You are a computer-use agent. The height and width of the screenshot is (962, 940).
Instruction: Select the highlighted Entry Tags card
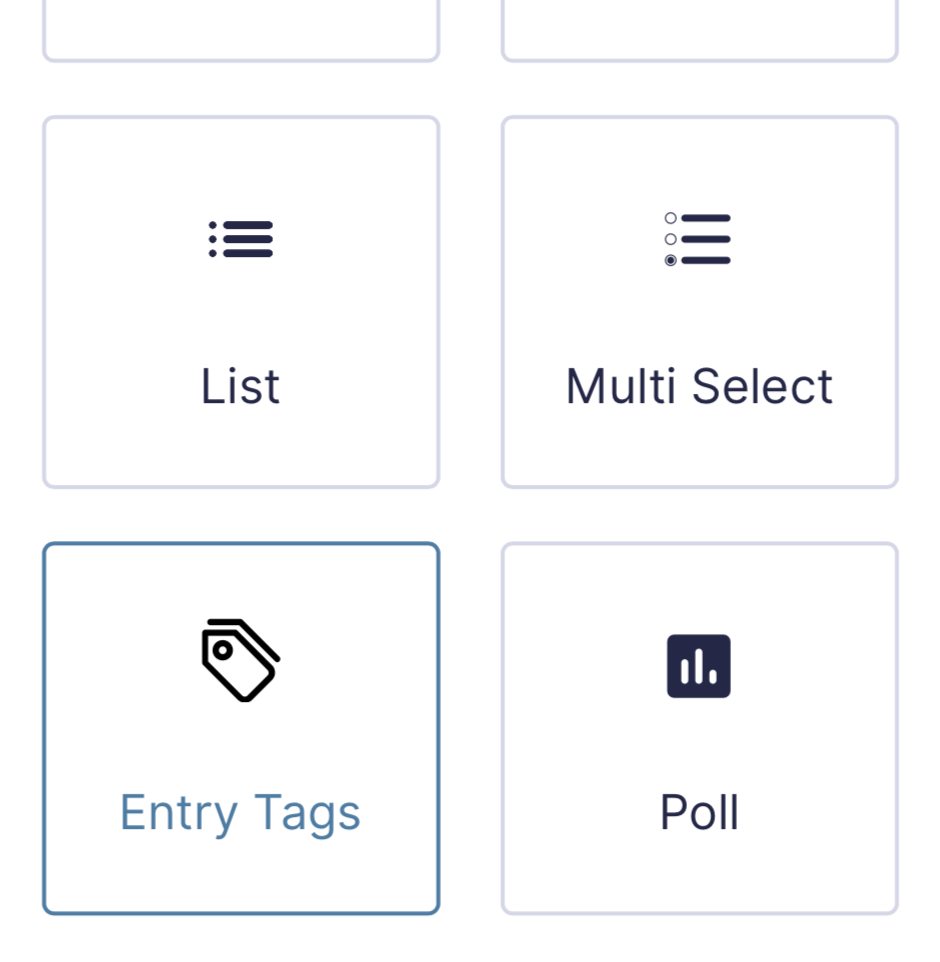pos(241,728)
